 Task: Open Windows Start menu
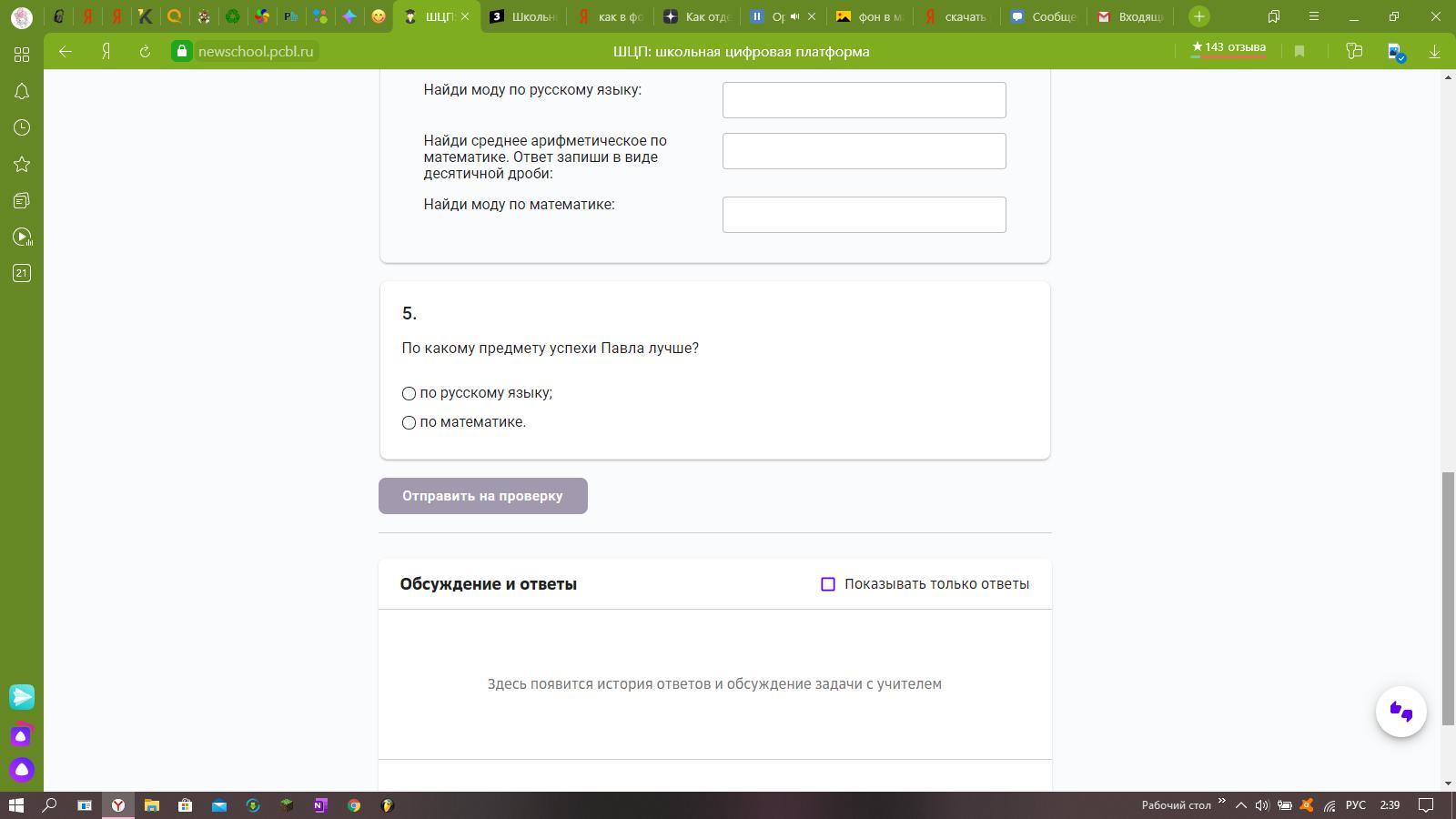(15, 805)
